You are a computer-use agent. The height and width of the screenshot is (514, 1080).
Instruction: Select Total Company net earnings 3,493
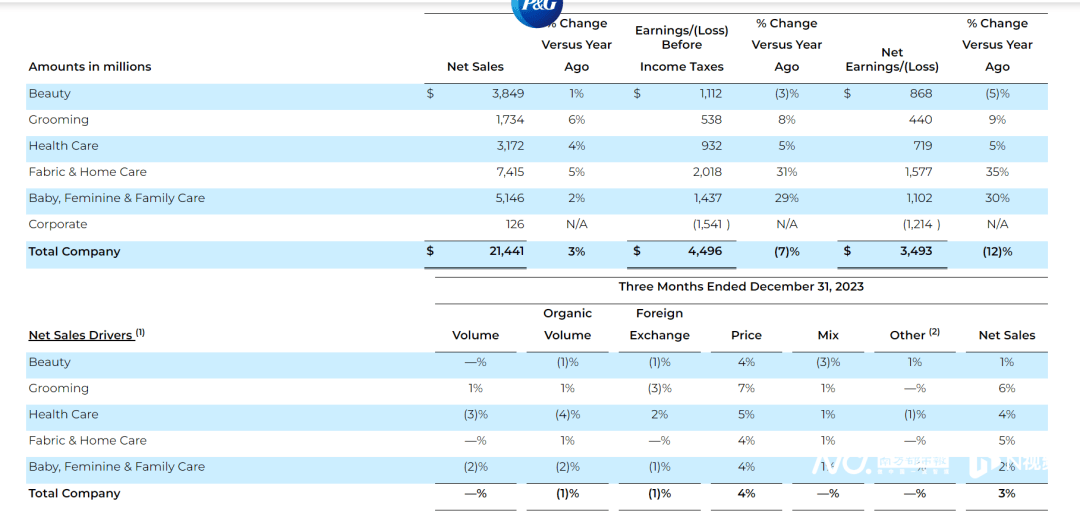click(x=915, y=251)
